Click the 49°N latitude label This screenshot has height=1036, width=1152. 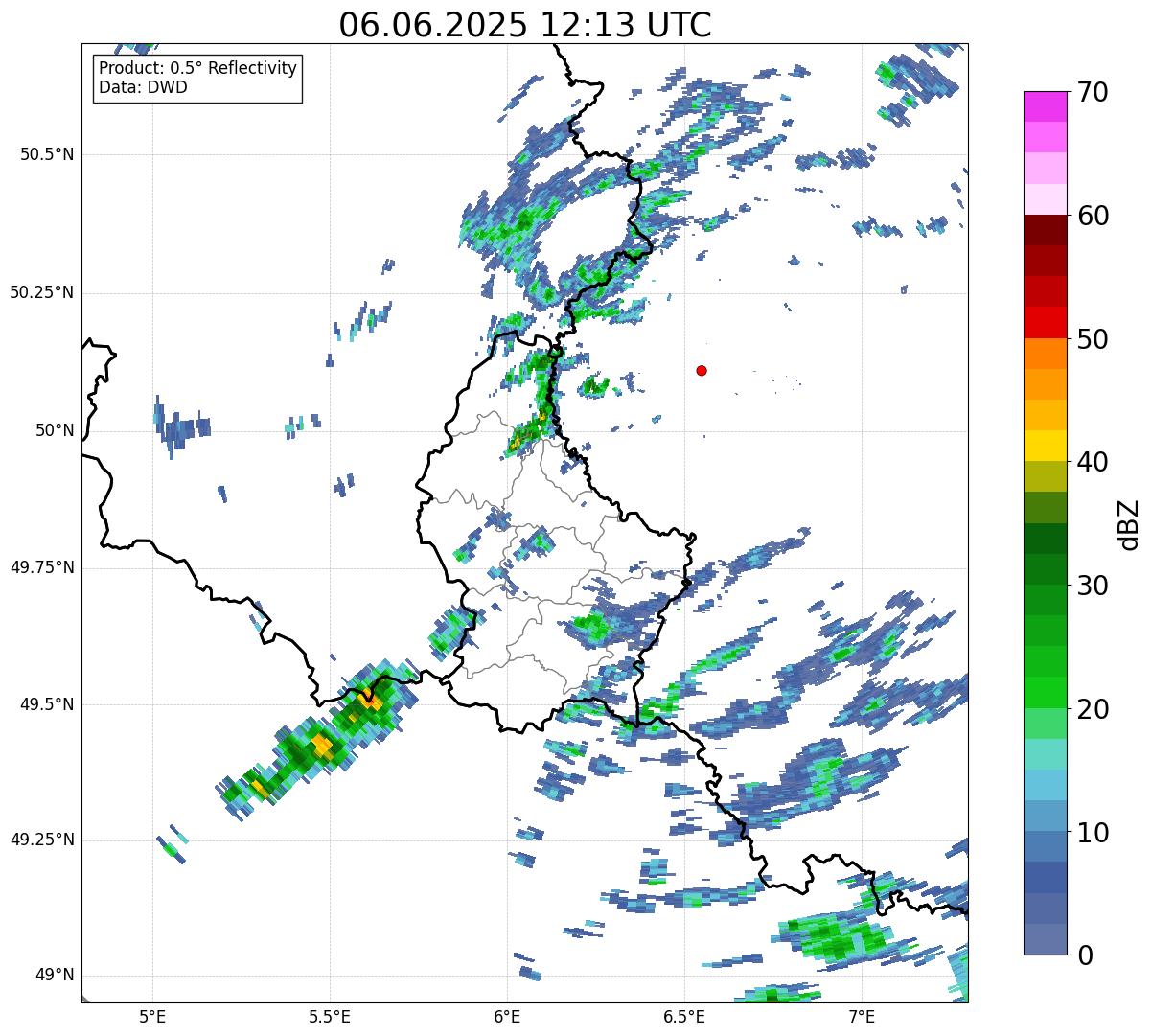coord(54,976)
